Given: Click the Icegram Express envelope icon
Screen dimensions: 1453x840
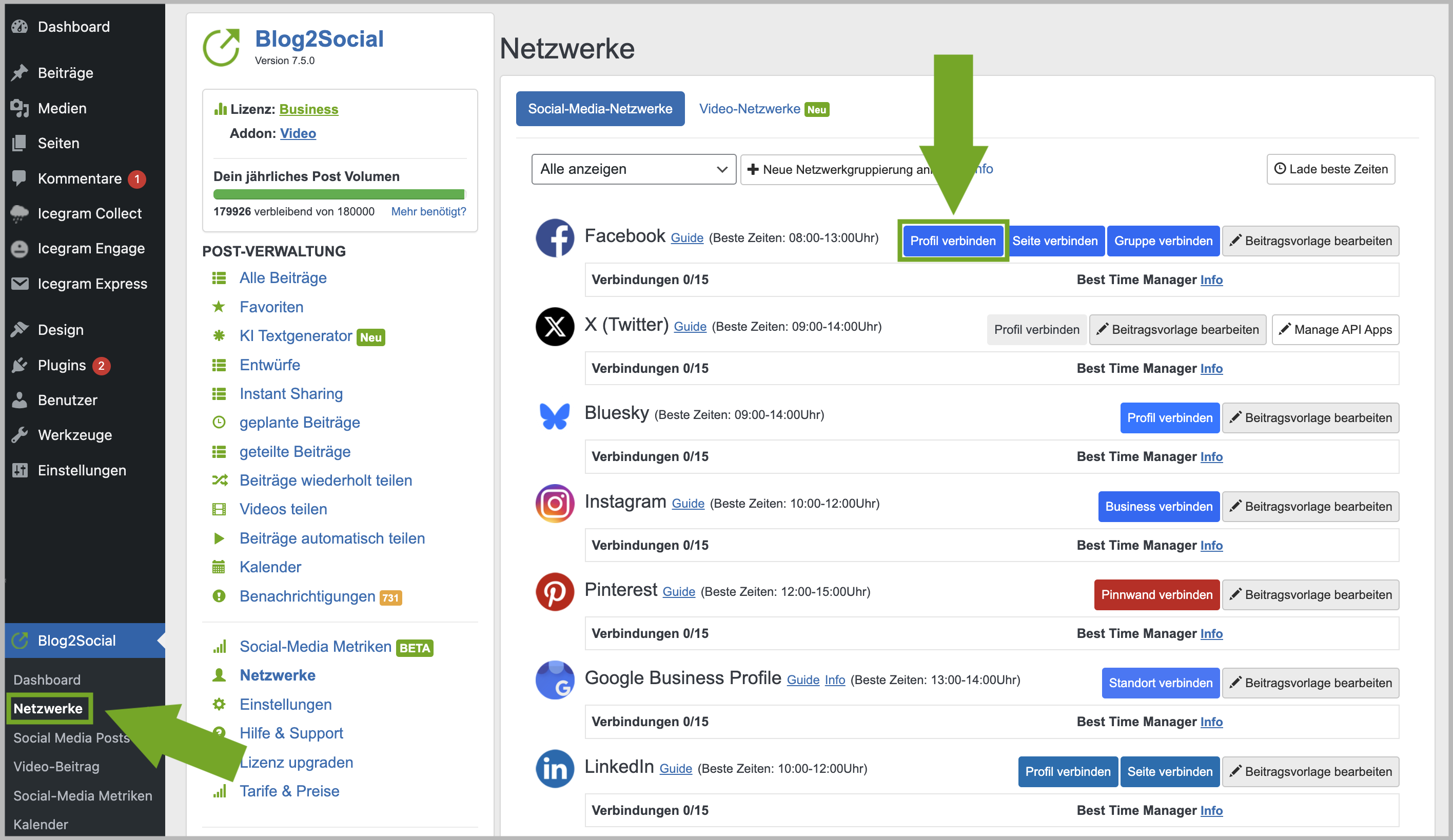Looking at the screenshot, I should point(19,284).
